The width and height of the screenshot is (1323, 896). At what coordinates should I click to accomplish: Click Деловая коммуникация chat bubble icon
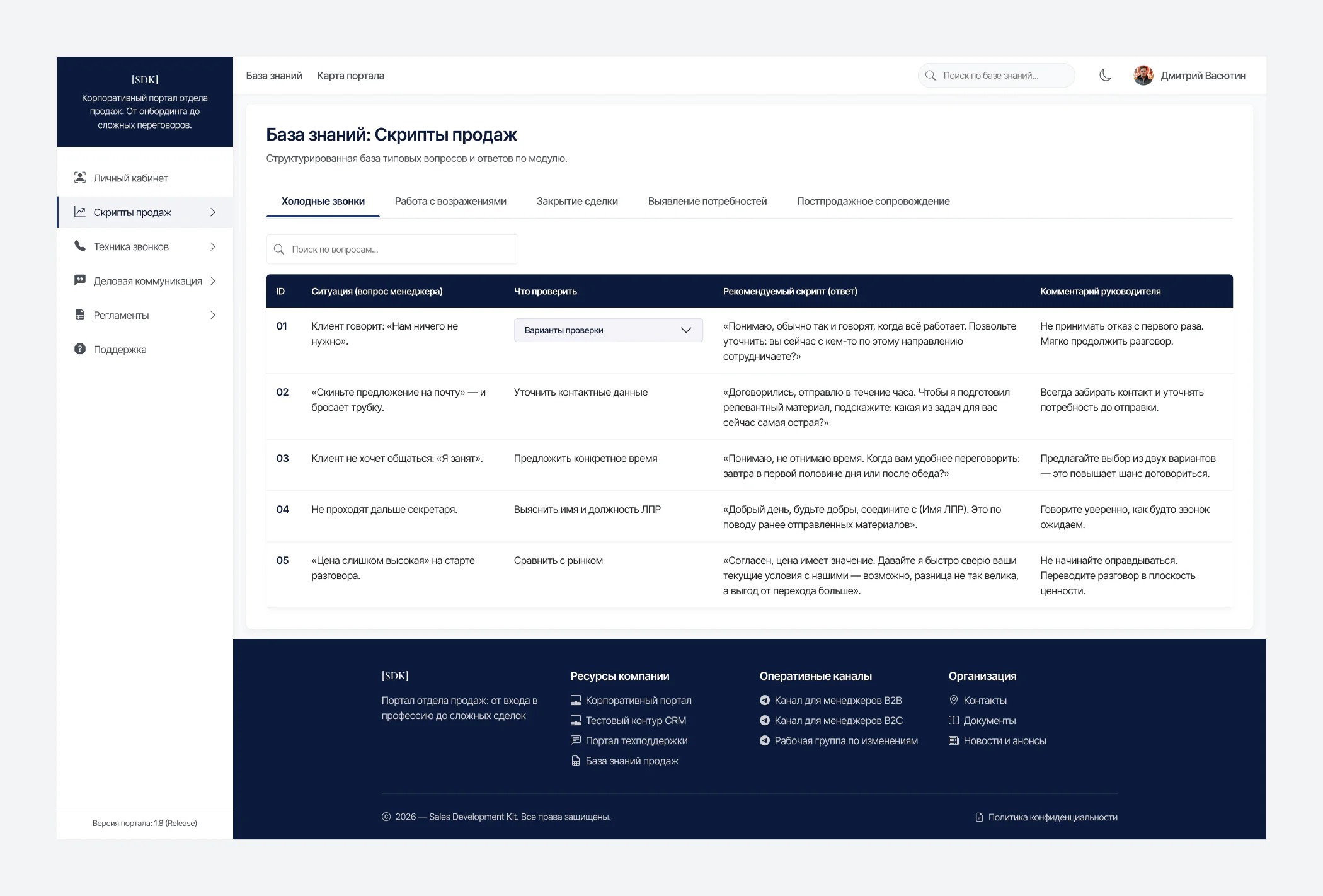pyautogui.click(x=80, y=280)
